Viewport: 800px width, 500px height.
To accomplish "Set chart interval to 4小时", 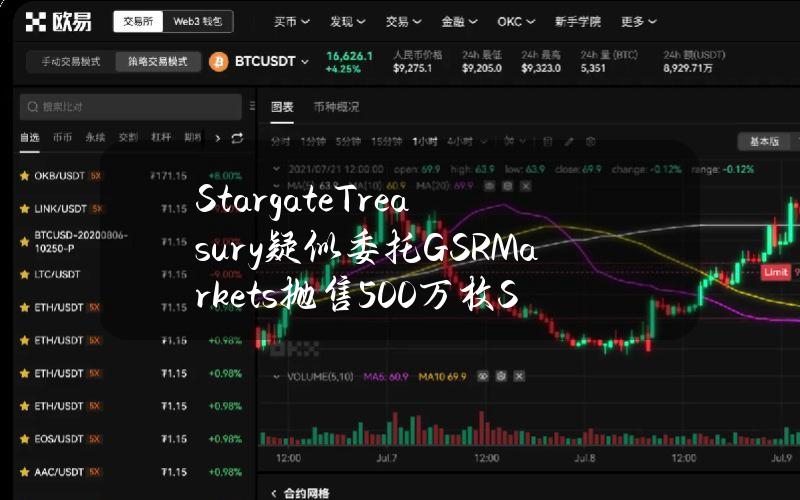I will (460, 141).
